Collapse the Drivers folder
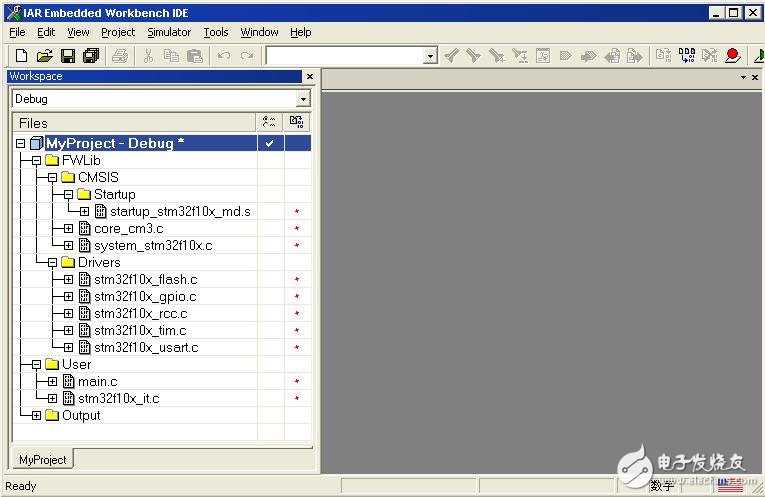The height and width of the screenshot is (497, 765). (53, 262)
